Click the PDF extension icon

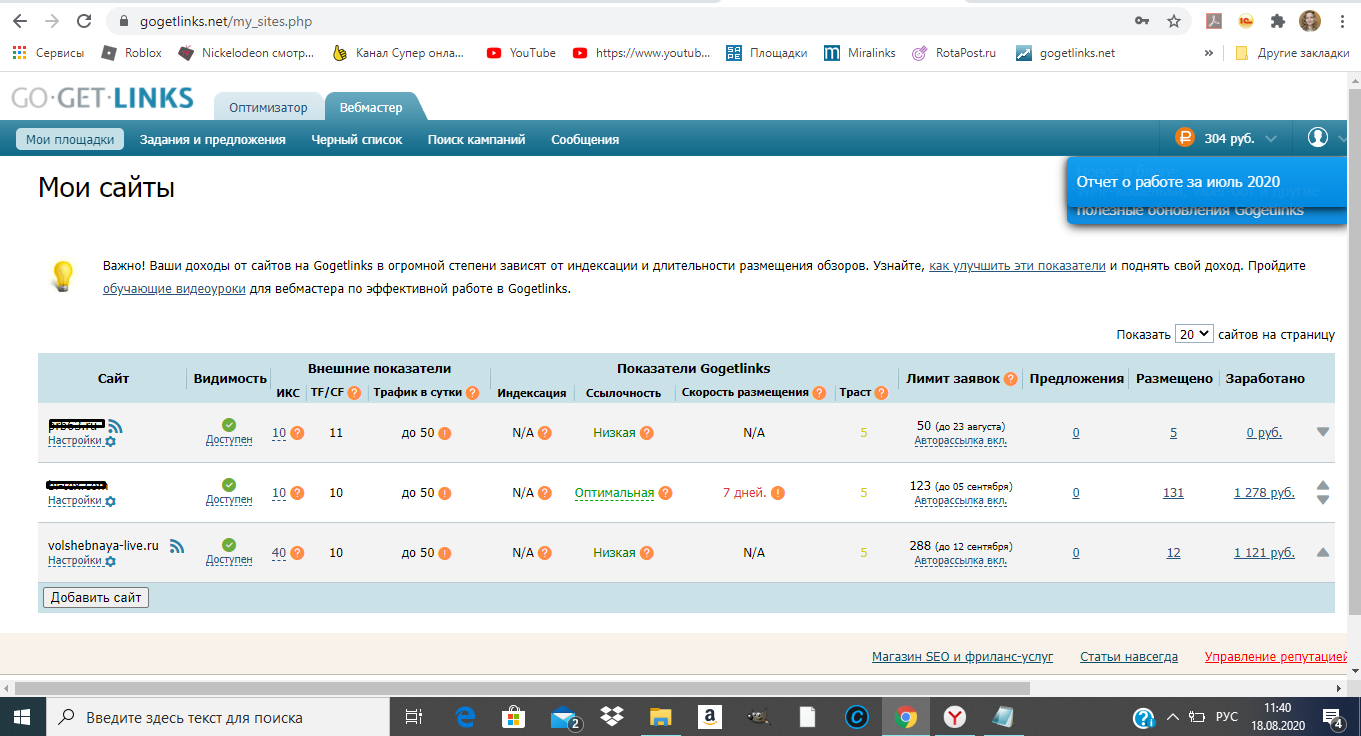click(1213, 21)
